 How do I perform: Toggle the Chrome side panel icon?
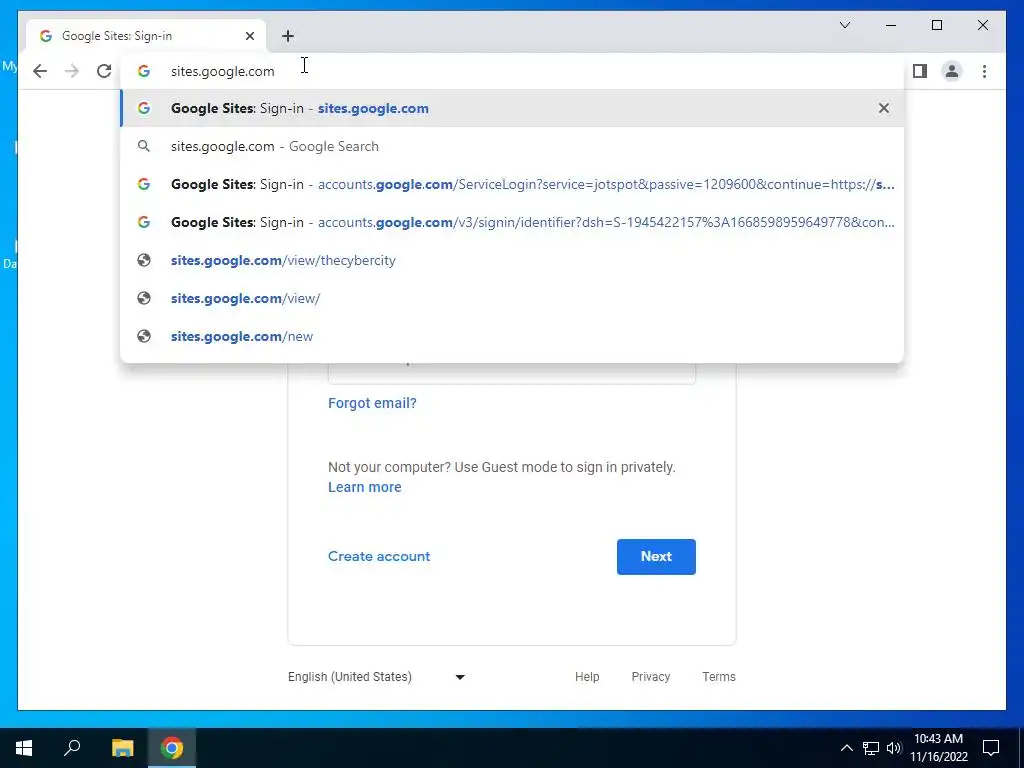[920, 71]
